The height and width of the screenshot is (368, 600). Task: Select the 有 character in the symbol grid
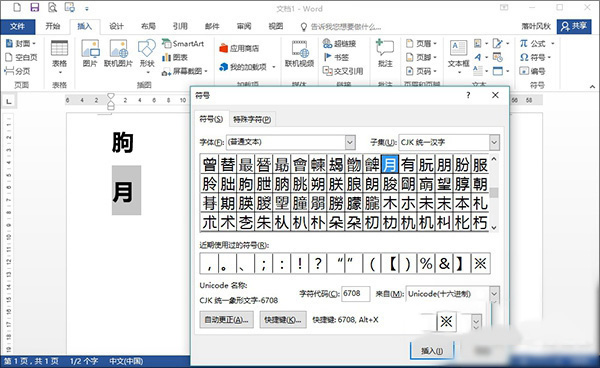point(408,164)
